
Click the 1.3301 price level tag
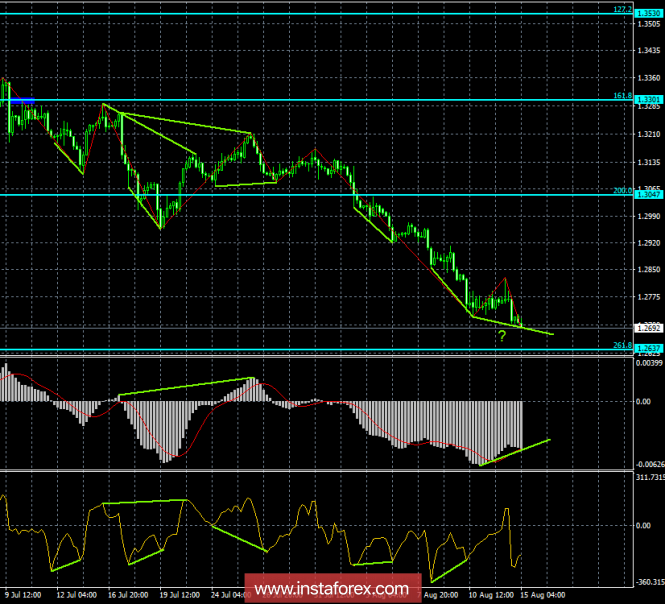click(x=650, y=99)
